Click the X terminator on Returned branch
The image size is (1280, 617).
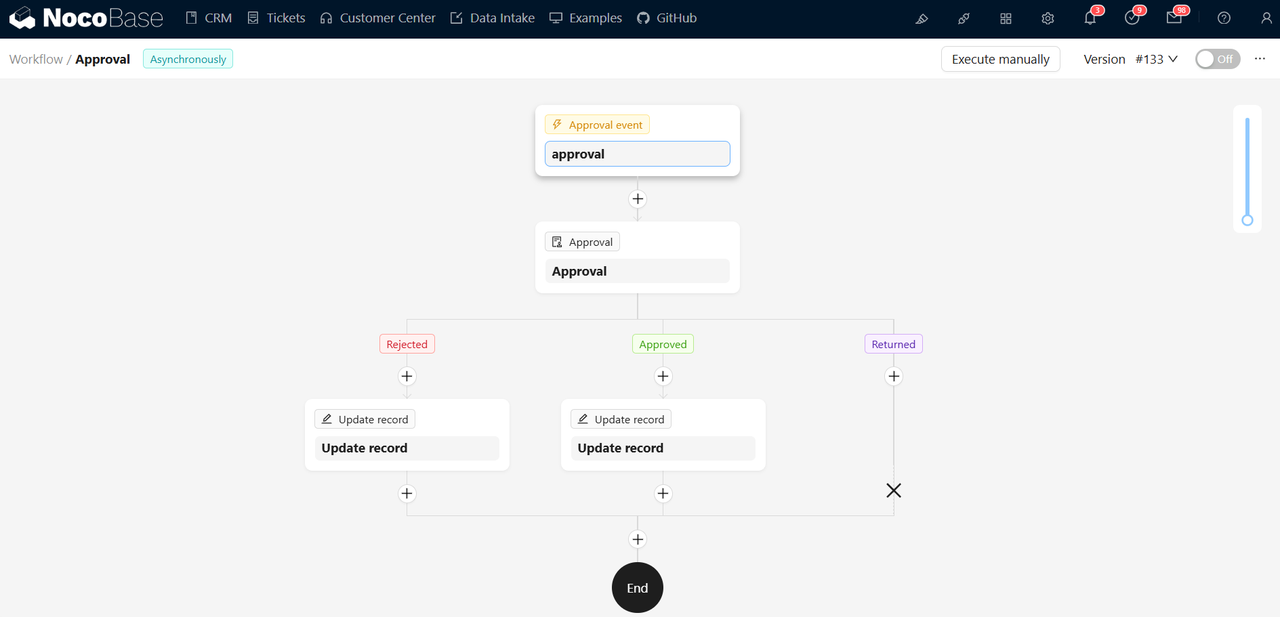pos(893,490)
